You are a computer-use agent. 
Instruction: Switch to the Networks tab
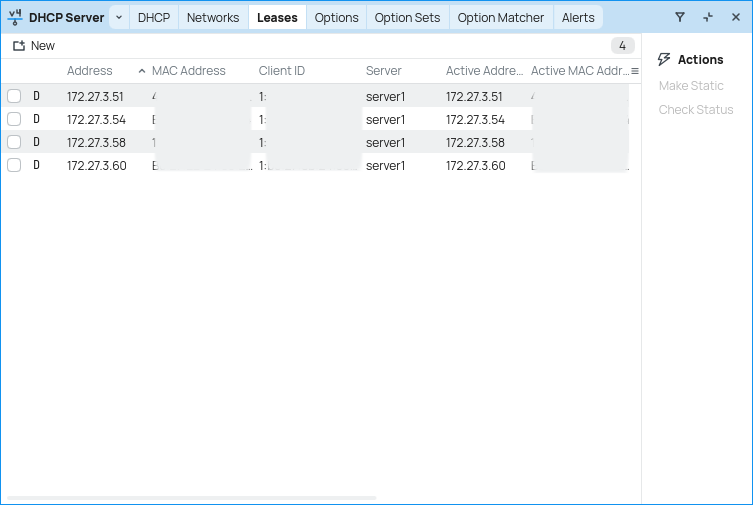(x=213, y=18)
